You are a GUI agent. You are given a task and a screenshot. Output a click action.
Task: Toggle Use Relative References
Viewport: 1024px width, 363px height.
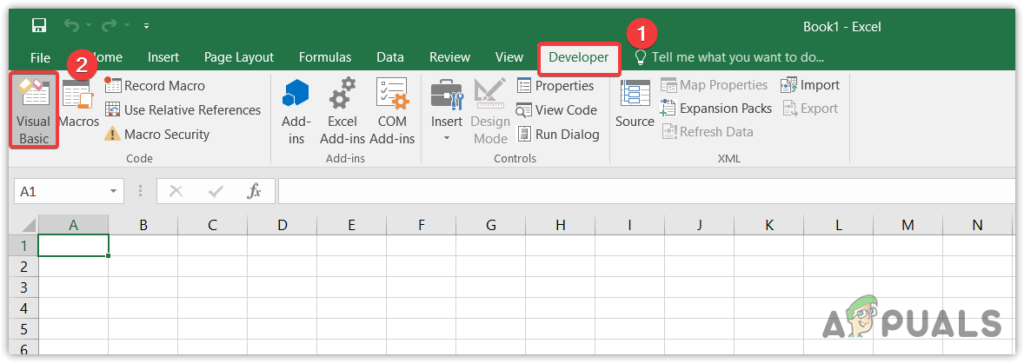click(x=183, y=110)
